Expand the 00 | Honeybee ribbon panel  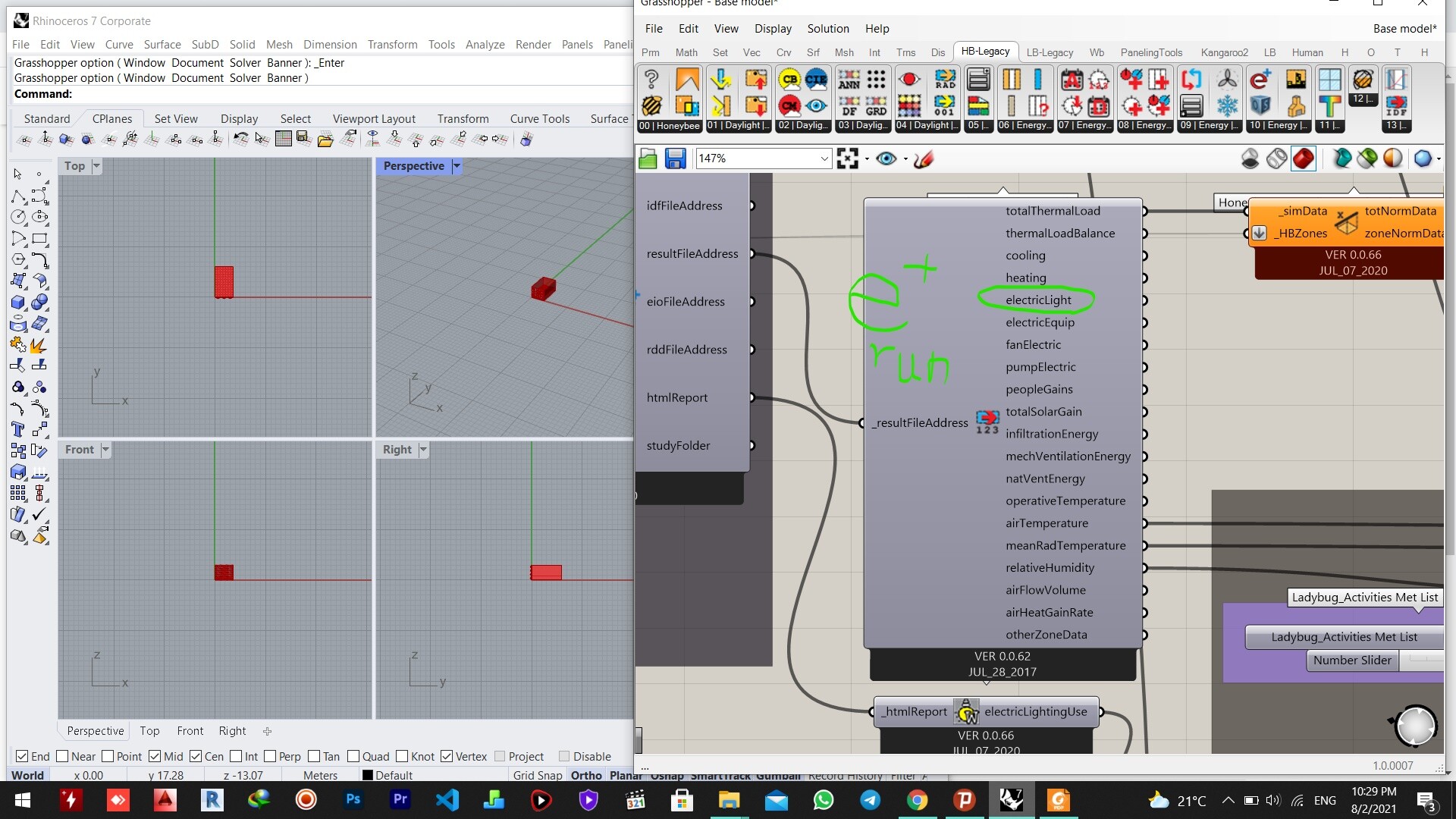(x=669, y=126)
